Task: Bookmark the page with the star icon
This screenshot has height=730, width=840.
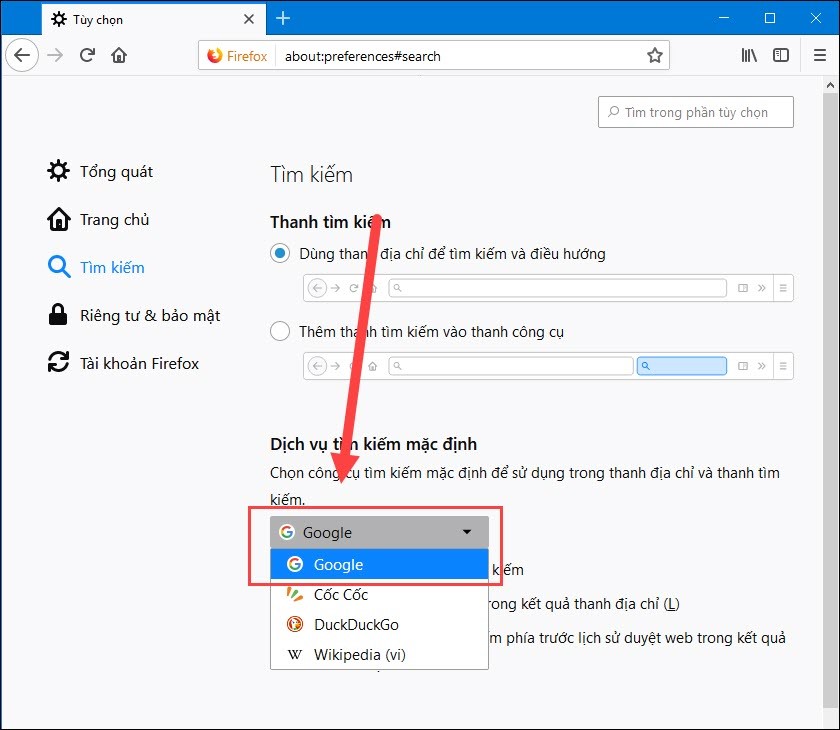Action: coord(655,55)
